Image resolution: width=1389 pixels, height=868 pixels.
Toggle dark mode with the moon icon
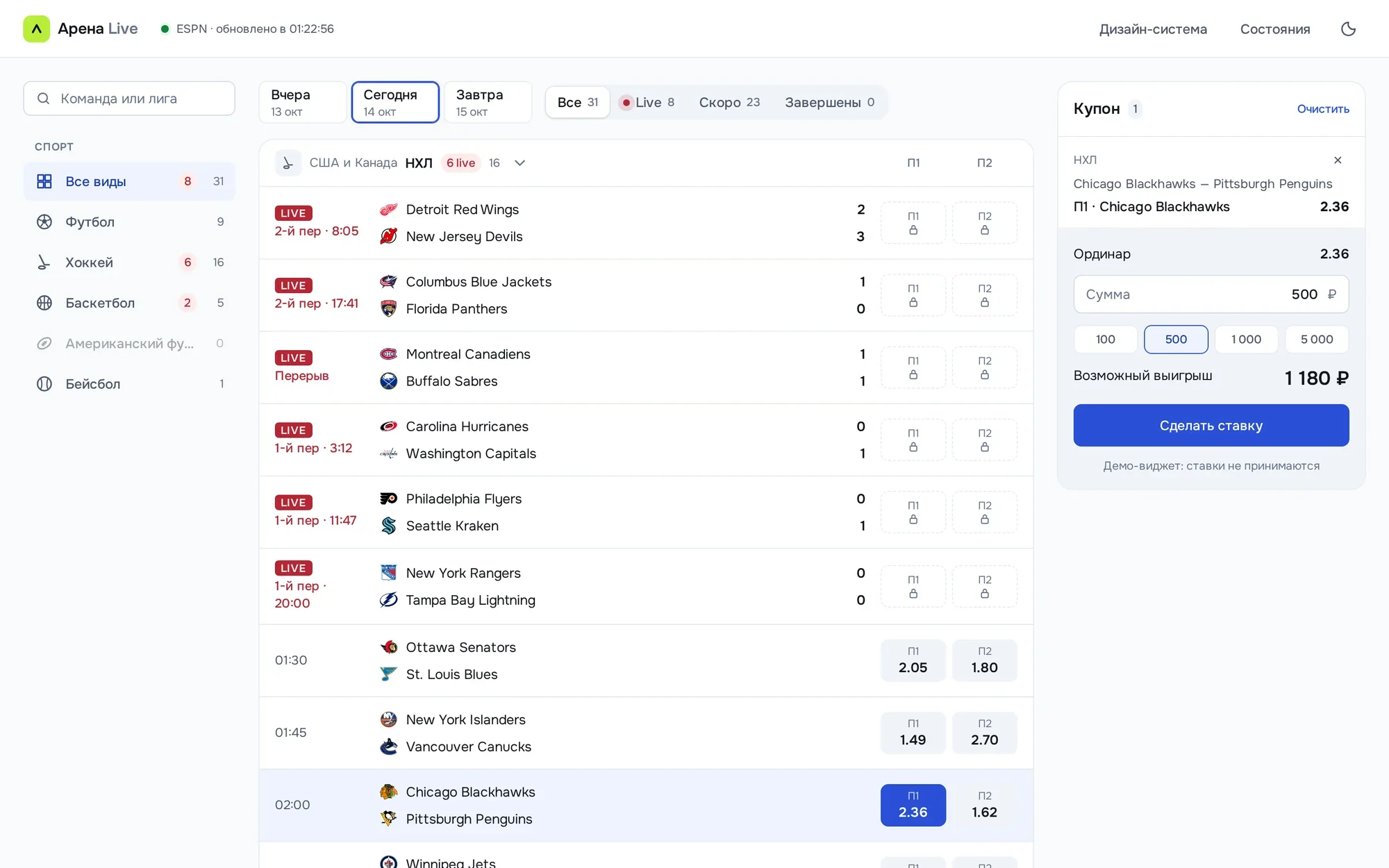pyautogui.click(x=1348, y=28)
